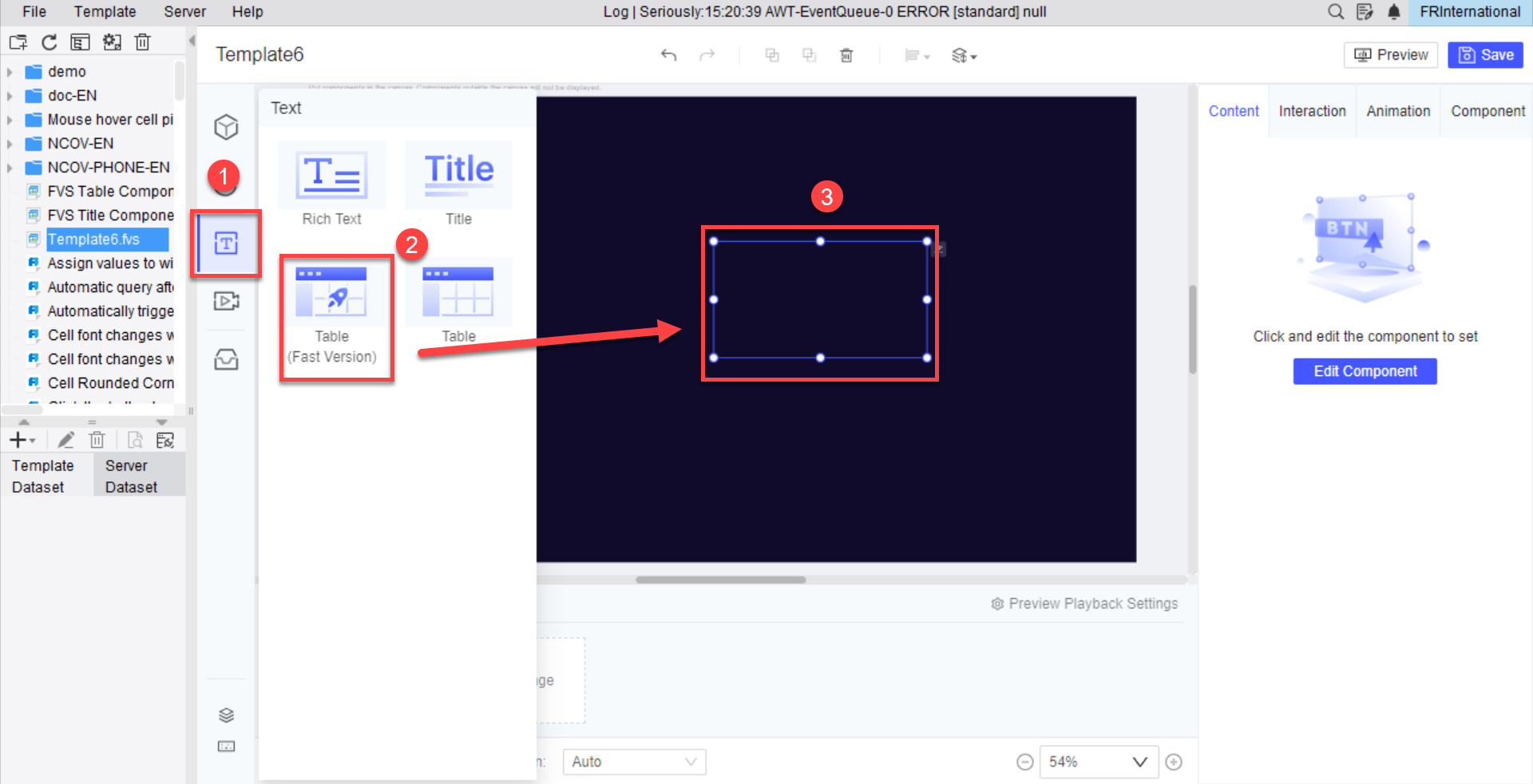
Task: Expand the demo folder
Action: tap(10, 72)
